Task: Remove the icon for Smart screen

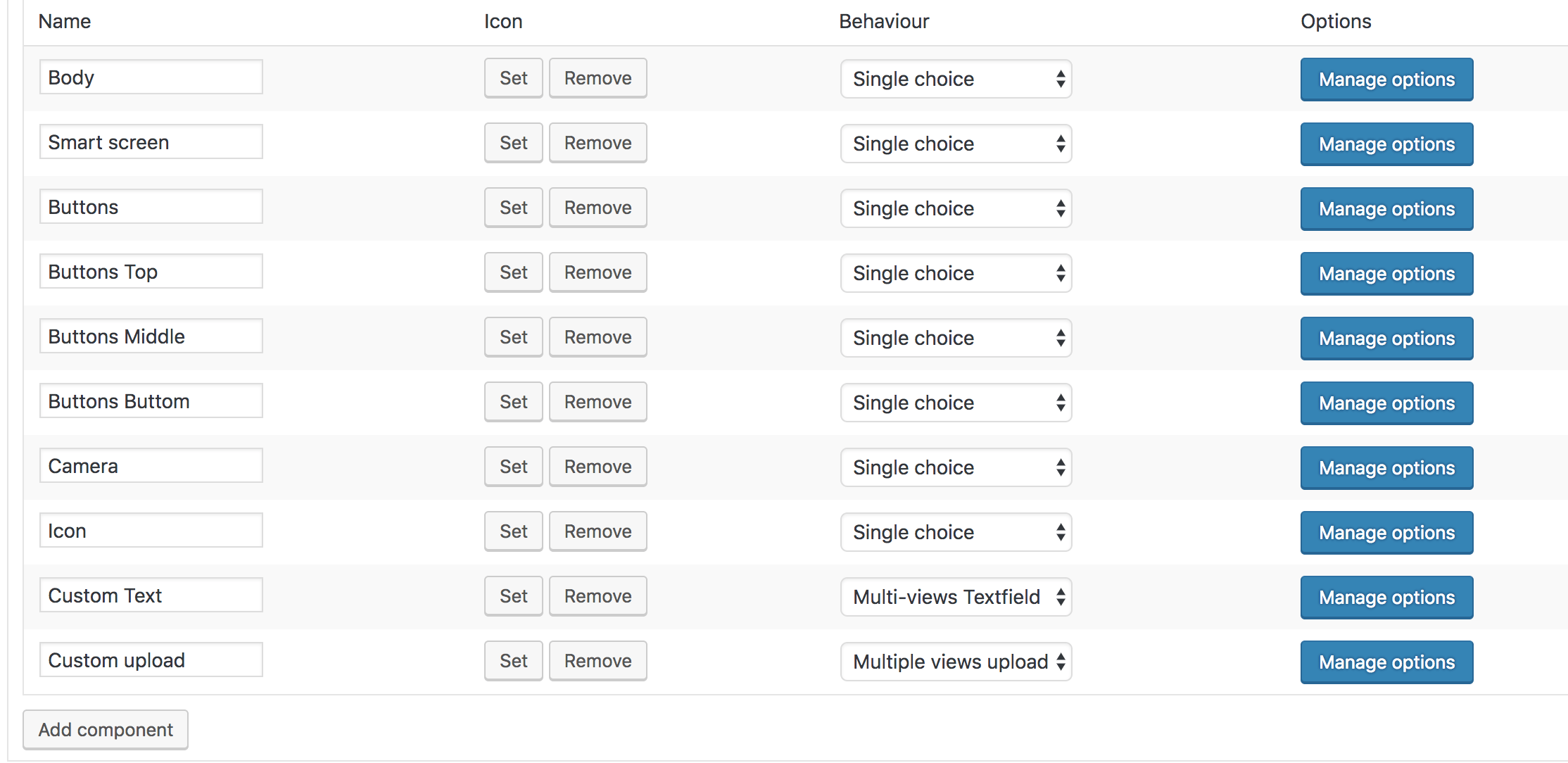Action: tap(598, 143)
